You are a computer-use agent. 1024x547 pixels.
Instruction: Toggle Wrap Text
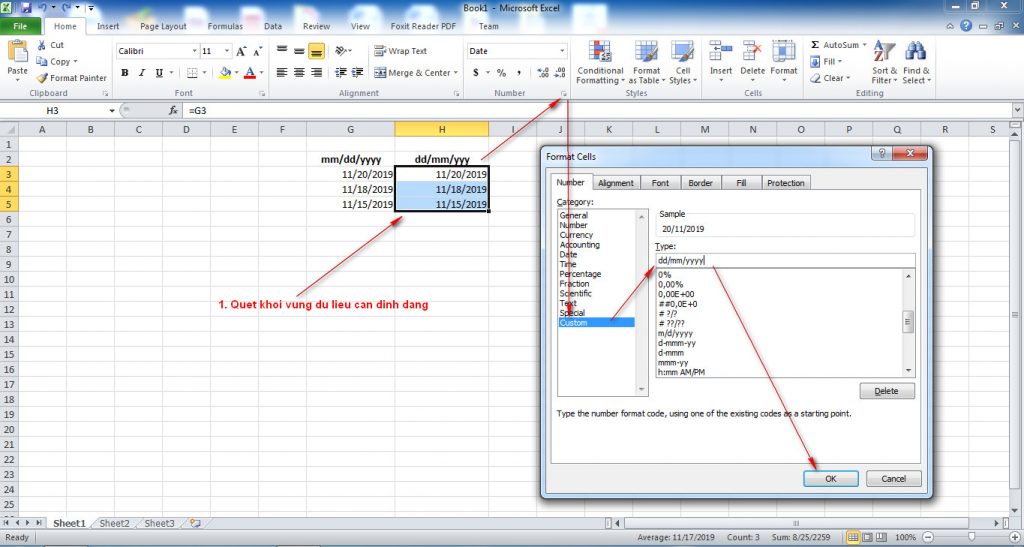point(401,51)
